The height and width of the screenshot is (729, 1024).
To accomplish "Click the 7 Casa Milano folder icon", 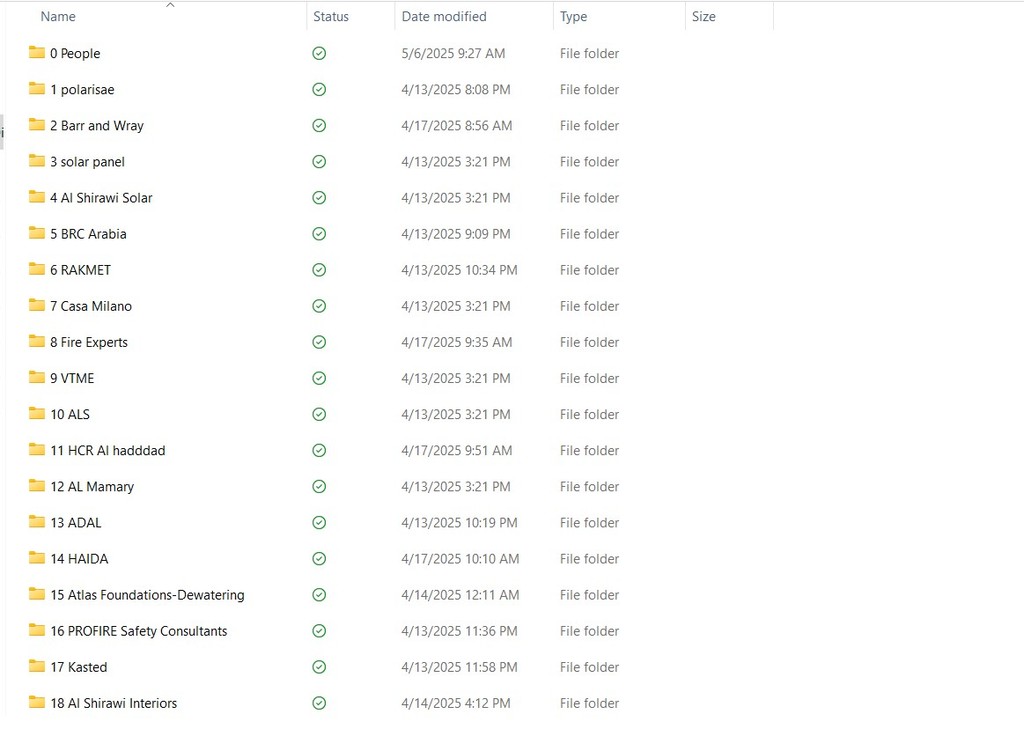I will point(37,305).
